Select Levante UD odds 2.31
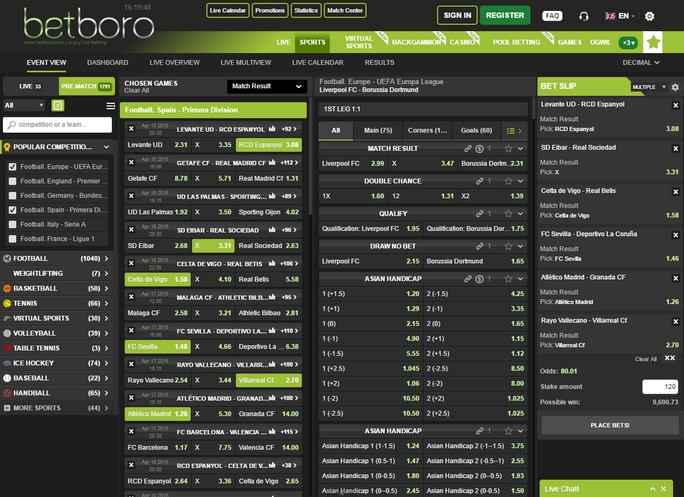684x497 pixels. (157, 145)
